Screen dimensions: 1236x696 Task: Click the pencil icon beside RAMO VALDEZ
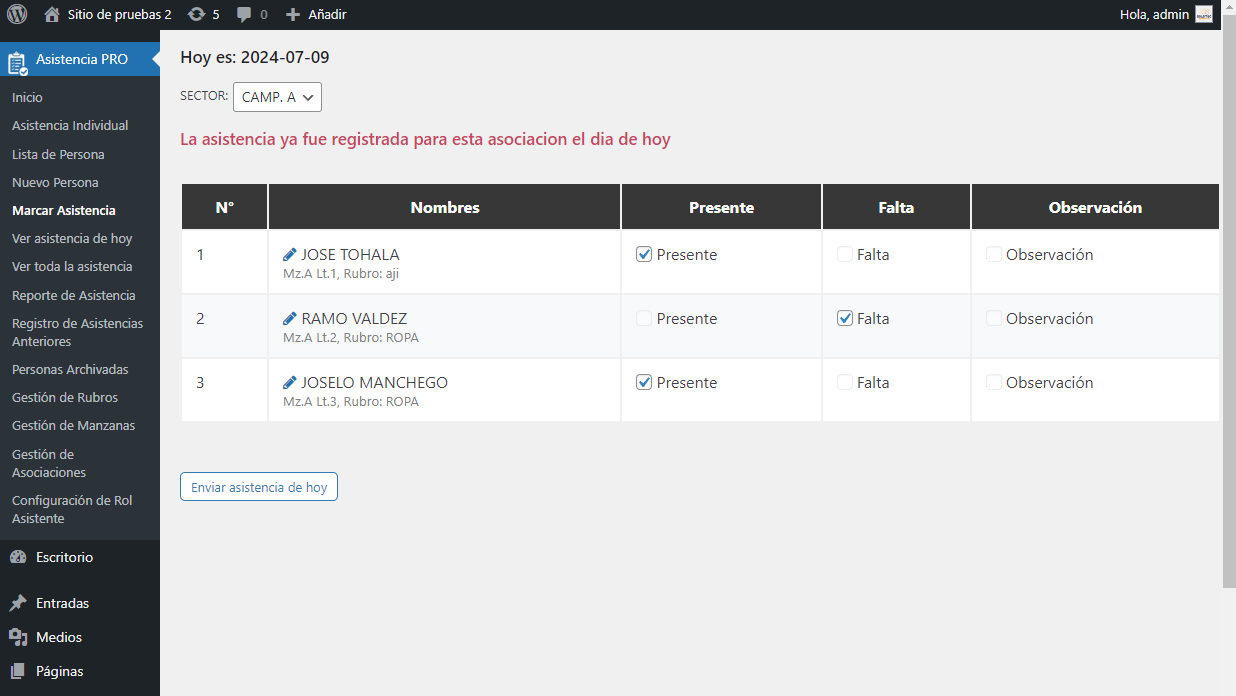pos(290,318)
